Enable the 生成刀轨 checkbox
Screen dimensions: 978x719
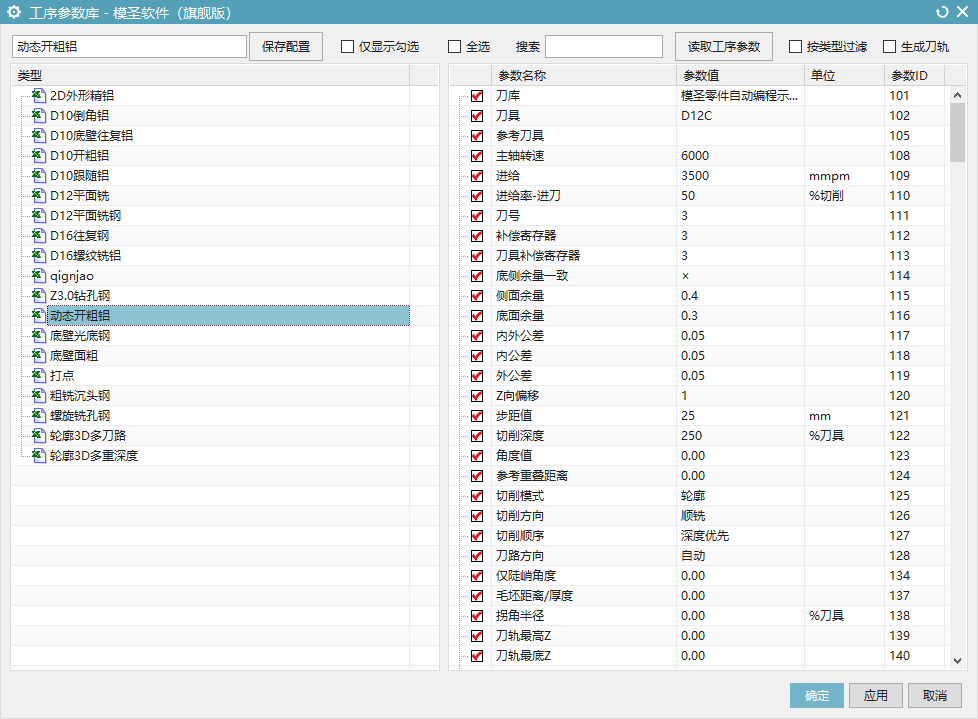point(889,47)
